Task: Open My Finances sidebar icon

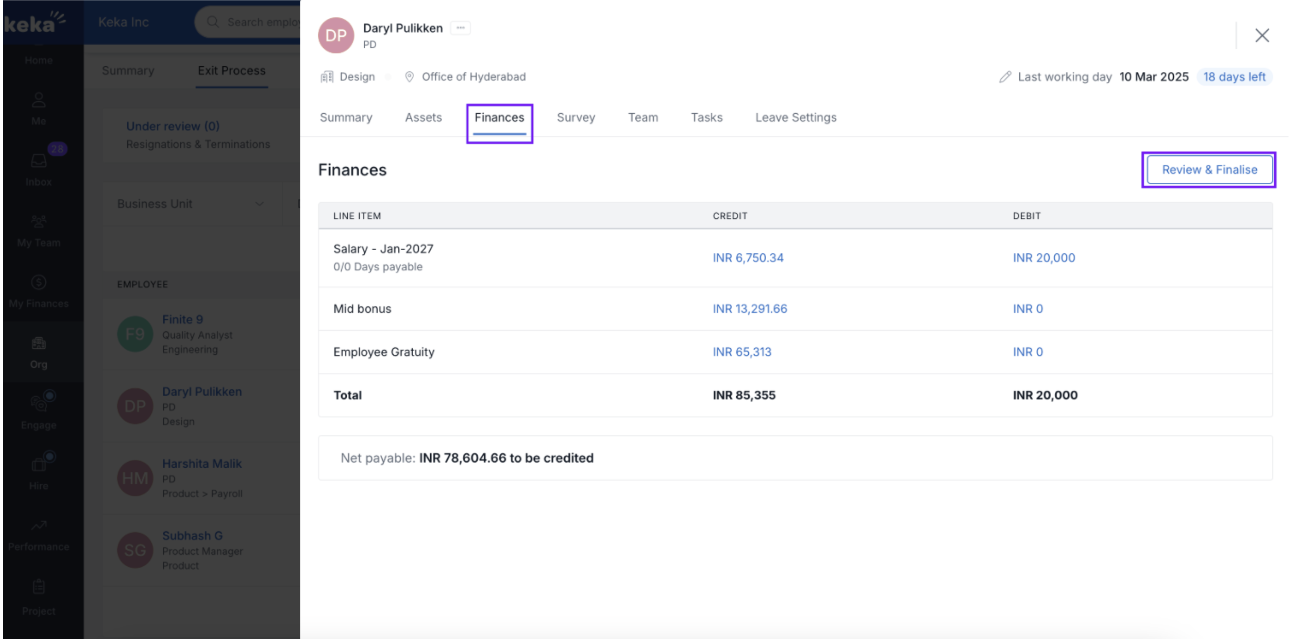Action: [41, 283]
